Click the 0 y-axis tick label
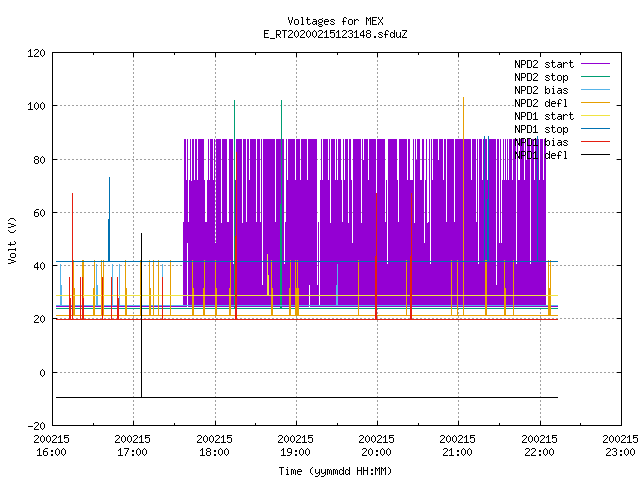The image size is (640, 480). [42, 373]
